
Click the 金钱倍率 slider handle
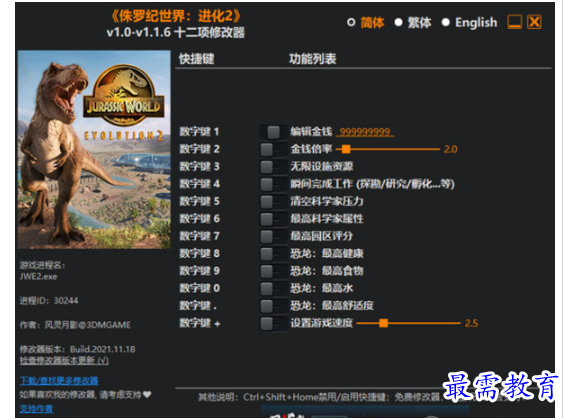[346, 149]
